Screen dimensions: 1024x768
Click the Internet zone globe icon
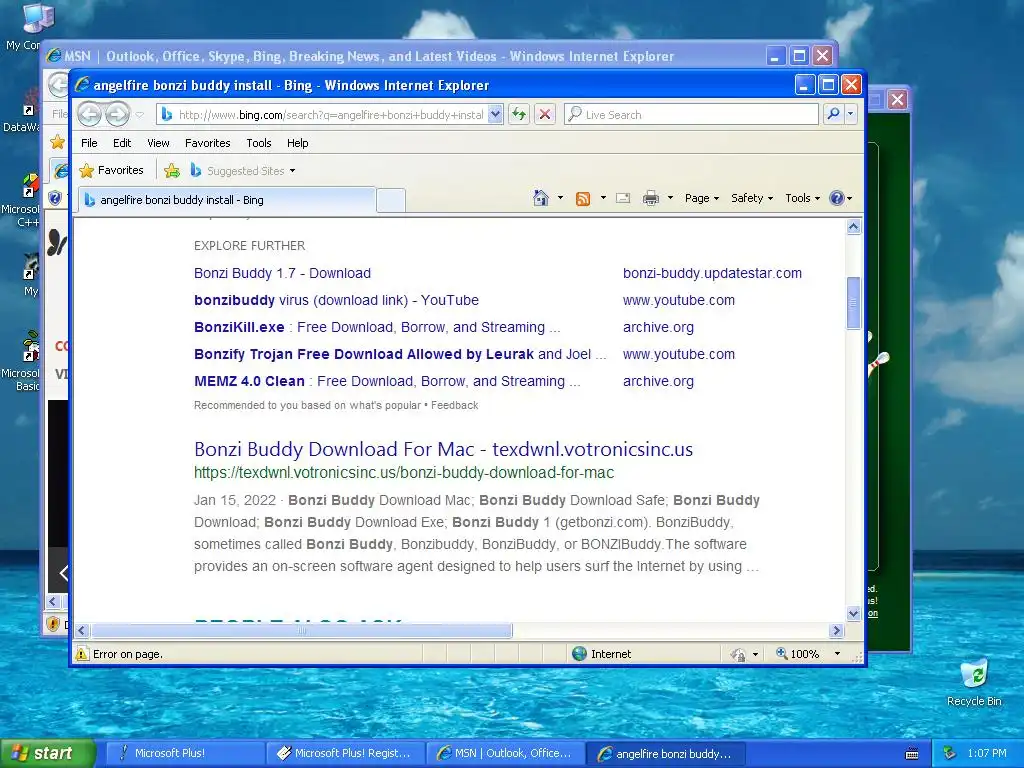click(x=579, y=654)
